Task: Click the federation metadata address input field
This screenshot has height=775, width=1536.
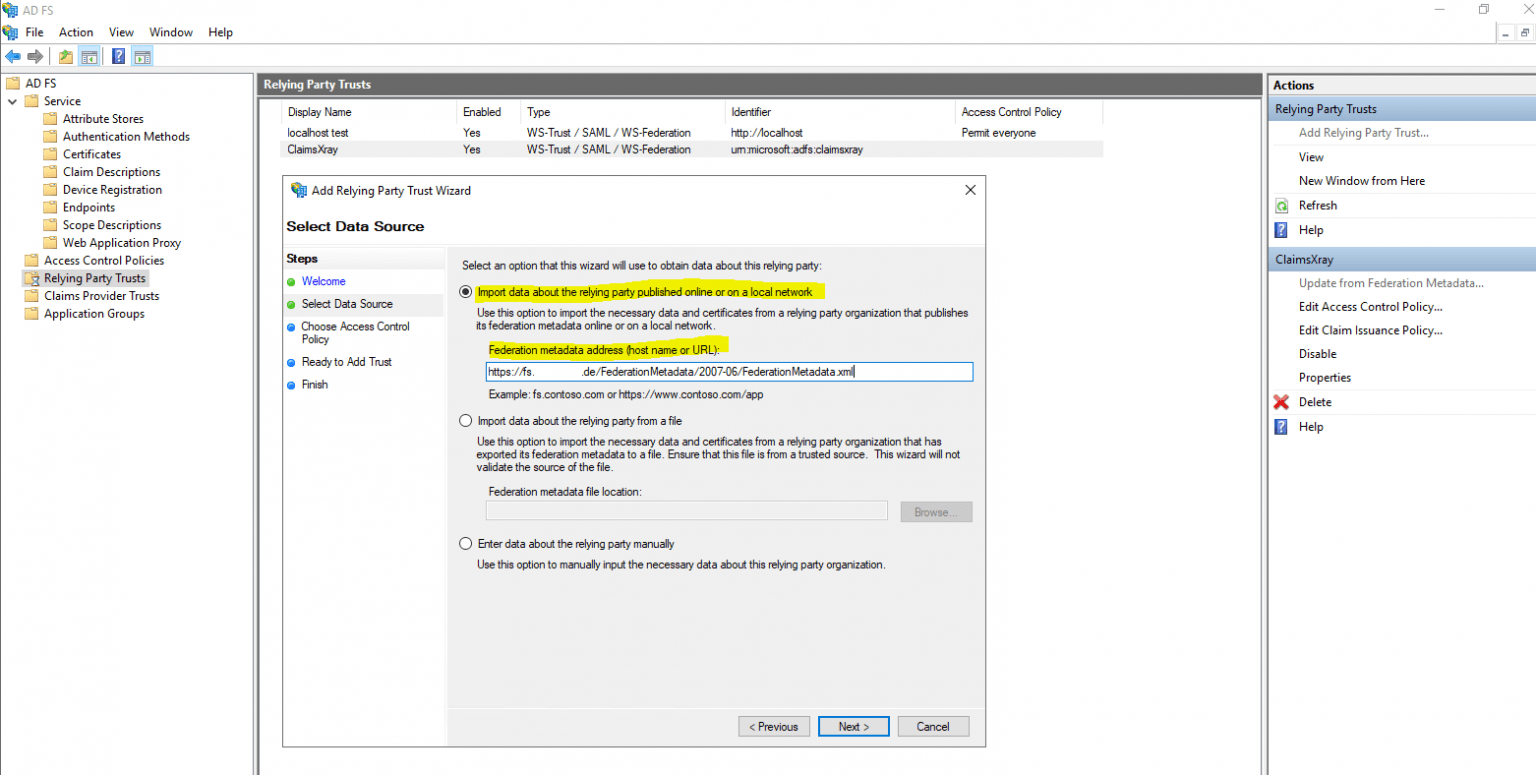Action: point(729,371)
